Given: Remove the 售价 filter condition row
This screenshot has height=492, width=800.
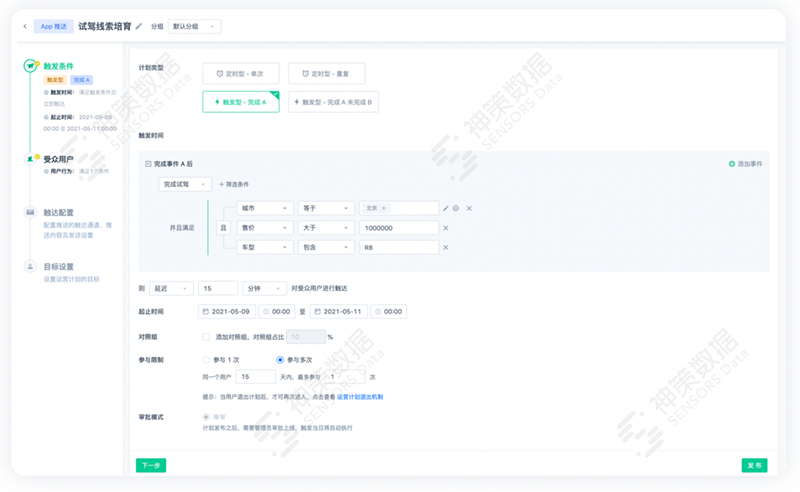Looking at the screenshot, I should pos(446,228).
